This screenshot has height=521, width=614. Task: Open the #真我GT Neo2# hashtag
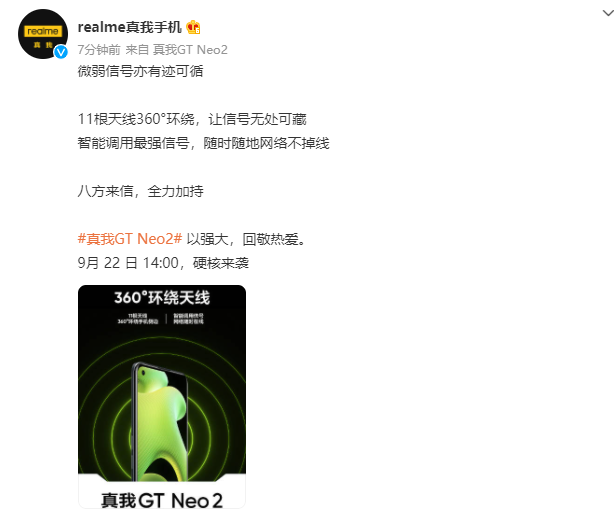(x=130, y=239)
